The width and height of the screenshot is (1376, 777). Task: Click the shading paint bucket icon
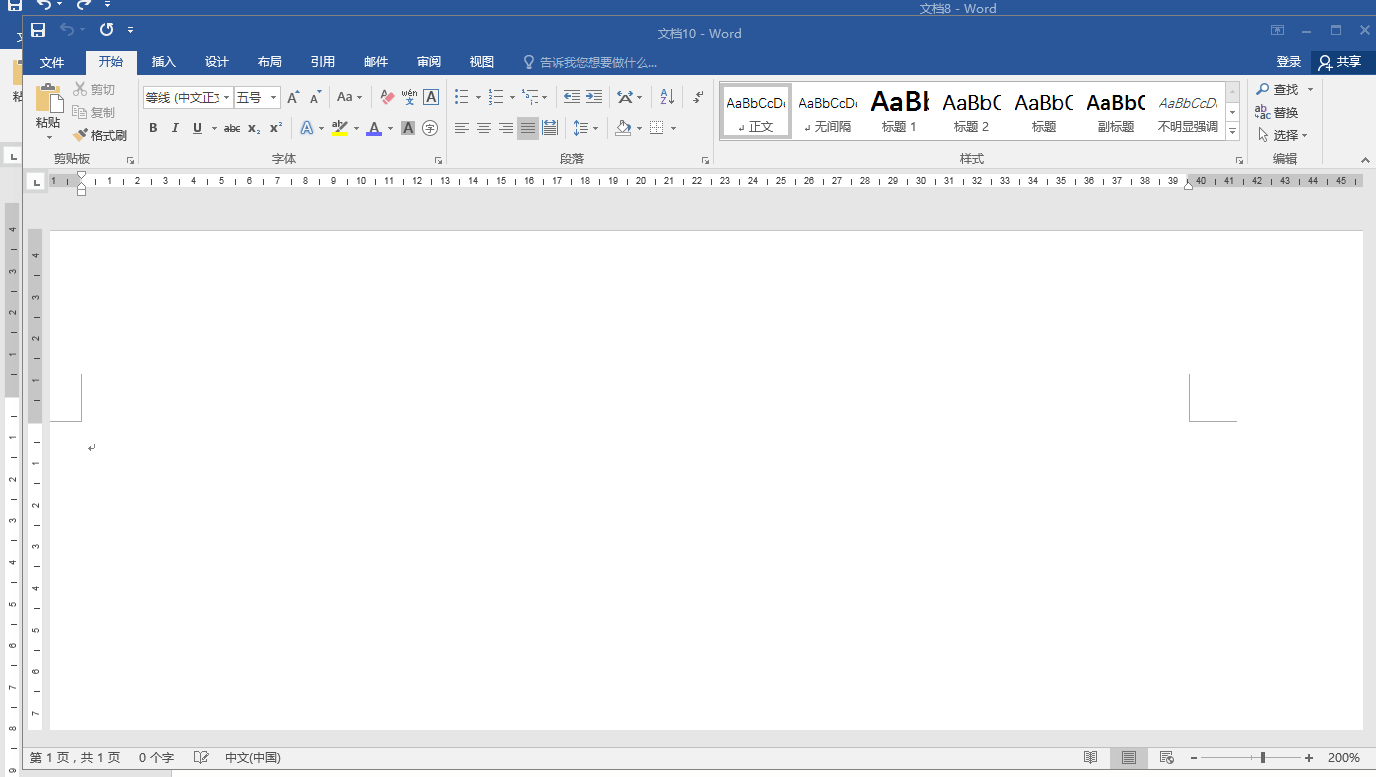623,128
